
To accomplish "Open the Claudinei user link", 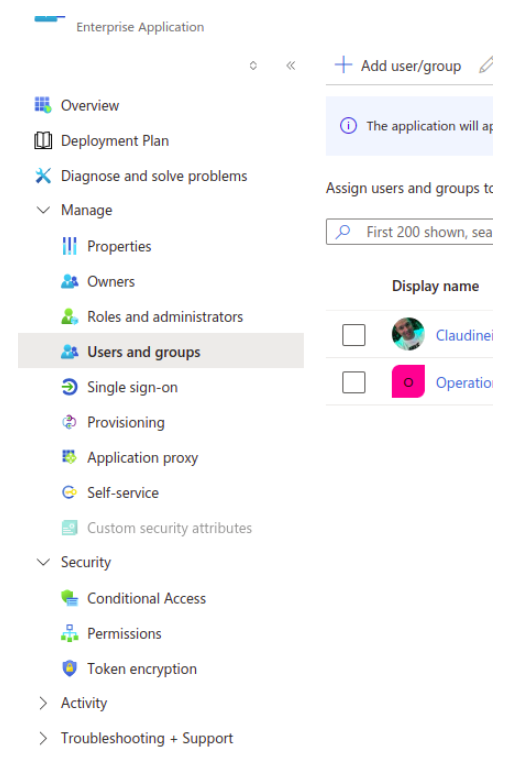I will pos(464,335).
